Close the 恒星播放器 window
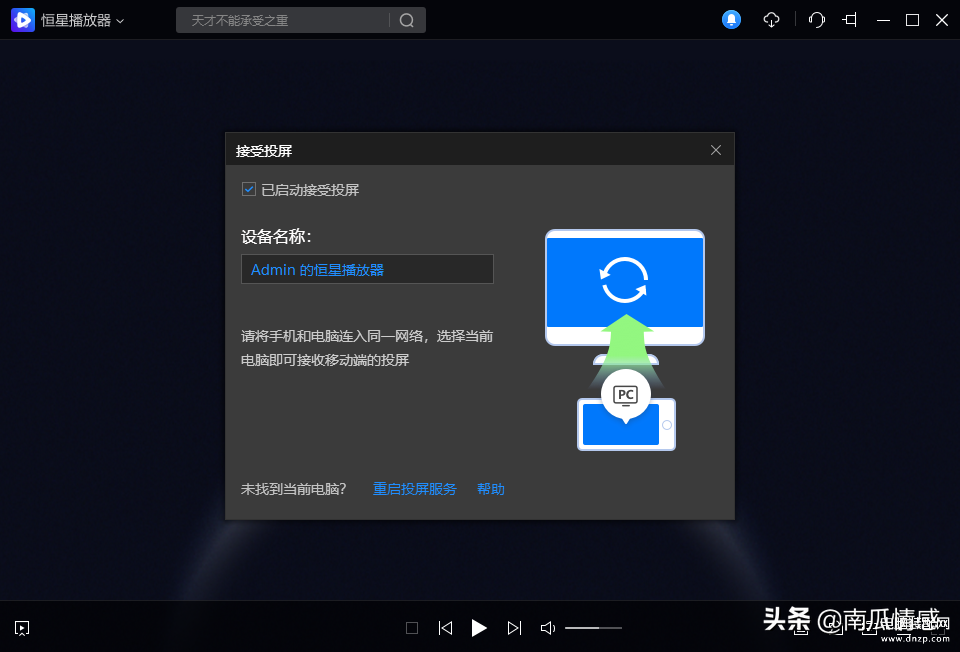The width and height of the screenshot is (960, 652). 942,20
